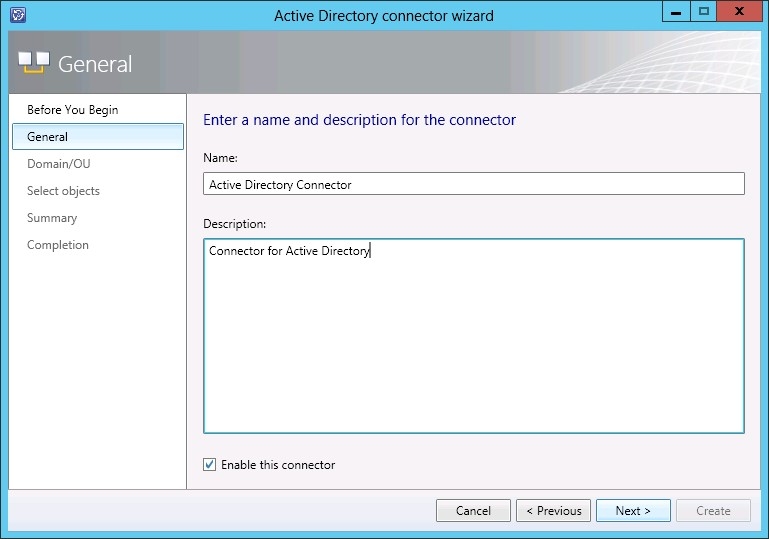Click the 'Enter a name and description' heading
The height and width of the screenshot is (539, 769).
[x=359, y=120]
